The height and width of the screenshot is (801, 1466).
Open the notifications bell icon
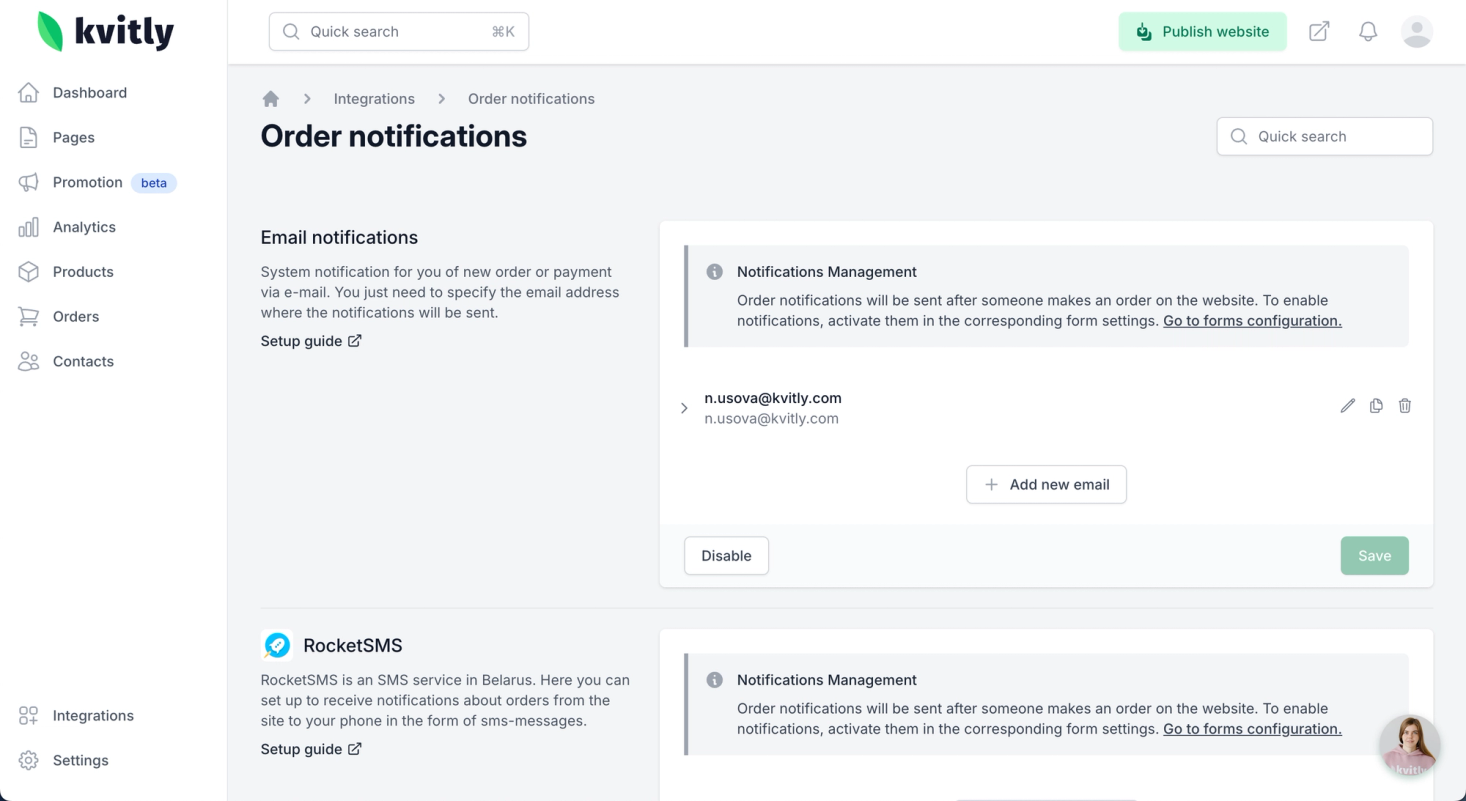click(1368, 32)
